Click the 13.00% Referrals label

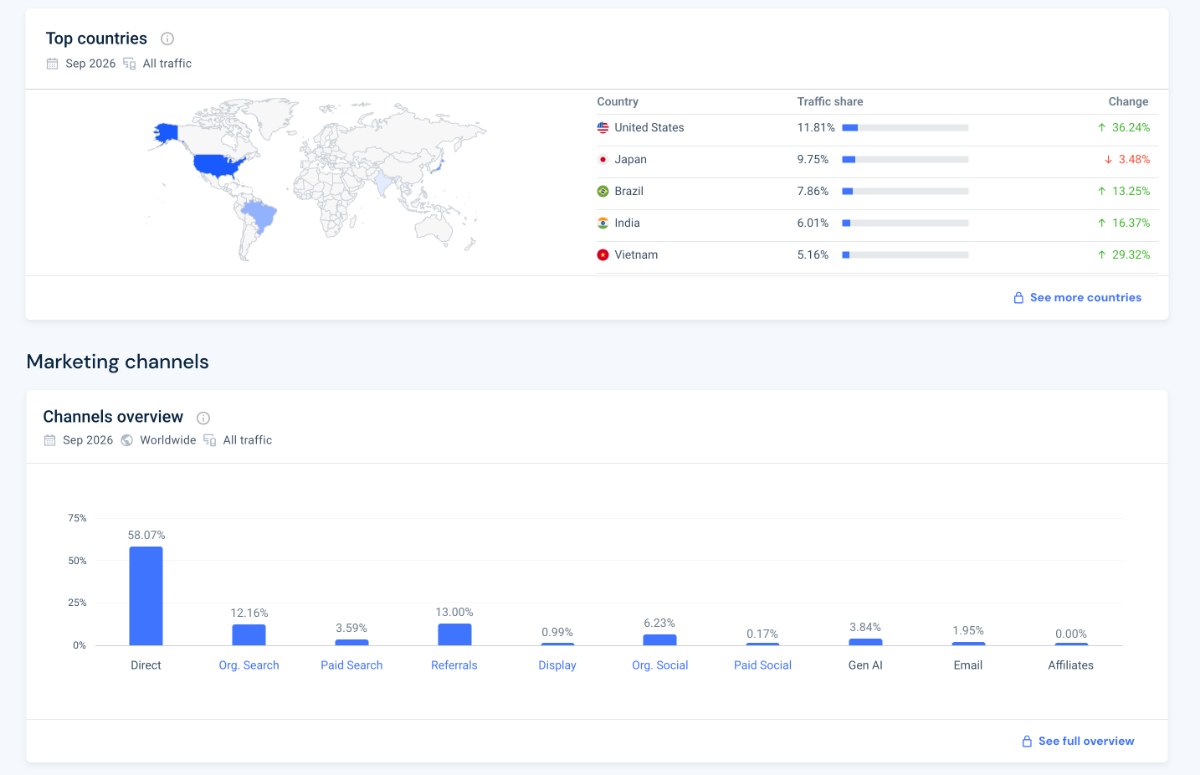coord(455,613)
